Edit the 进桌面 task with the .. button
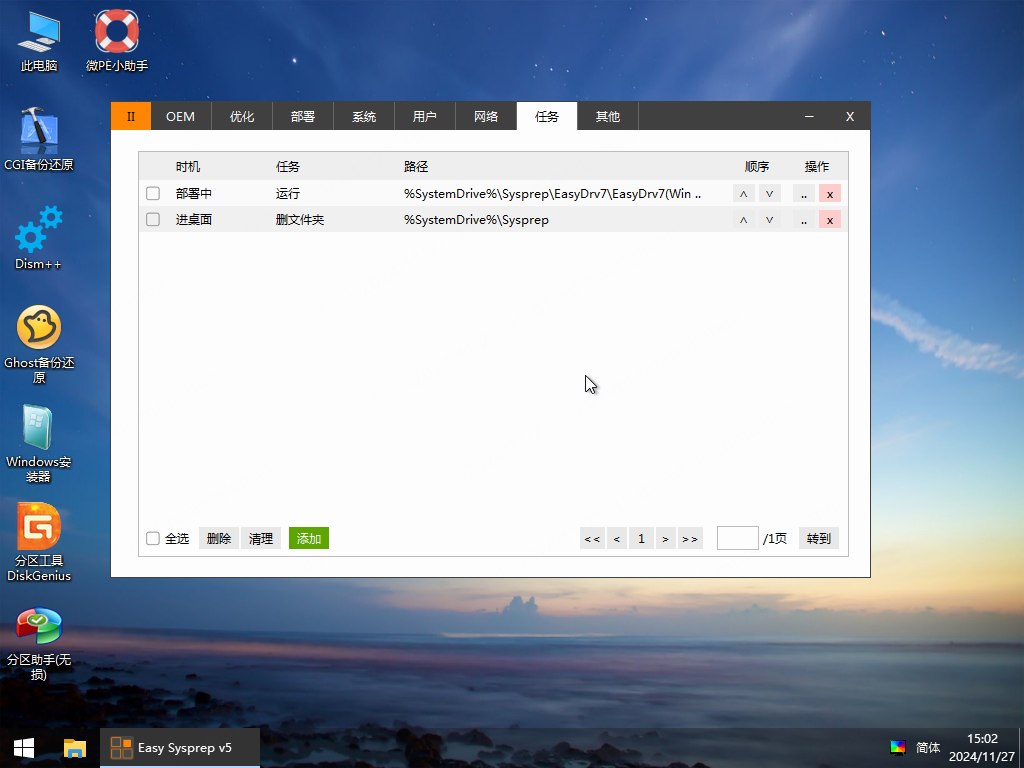1024x768 pixels. [804, 219]
